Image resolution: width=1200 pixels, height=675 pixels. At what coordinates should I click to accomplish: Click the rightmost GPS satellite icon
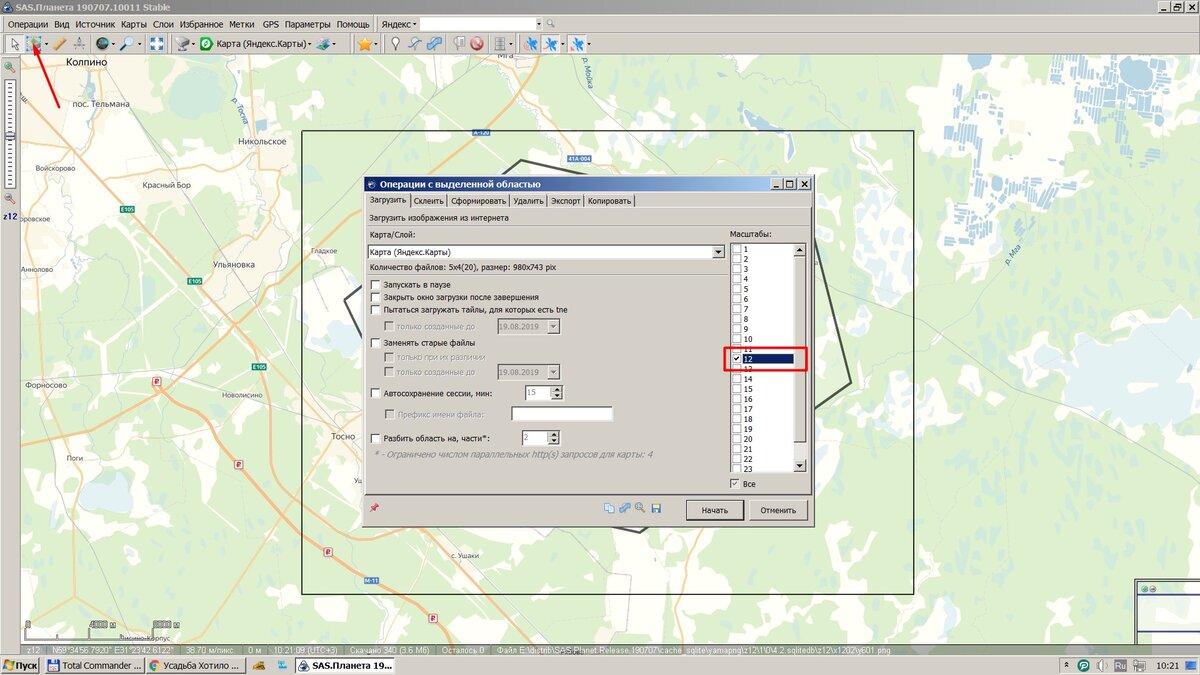[577, 44]
